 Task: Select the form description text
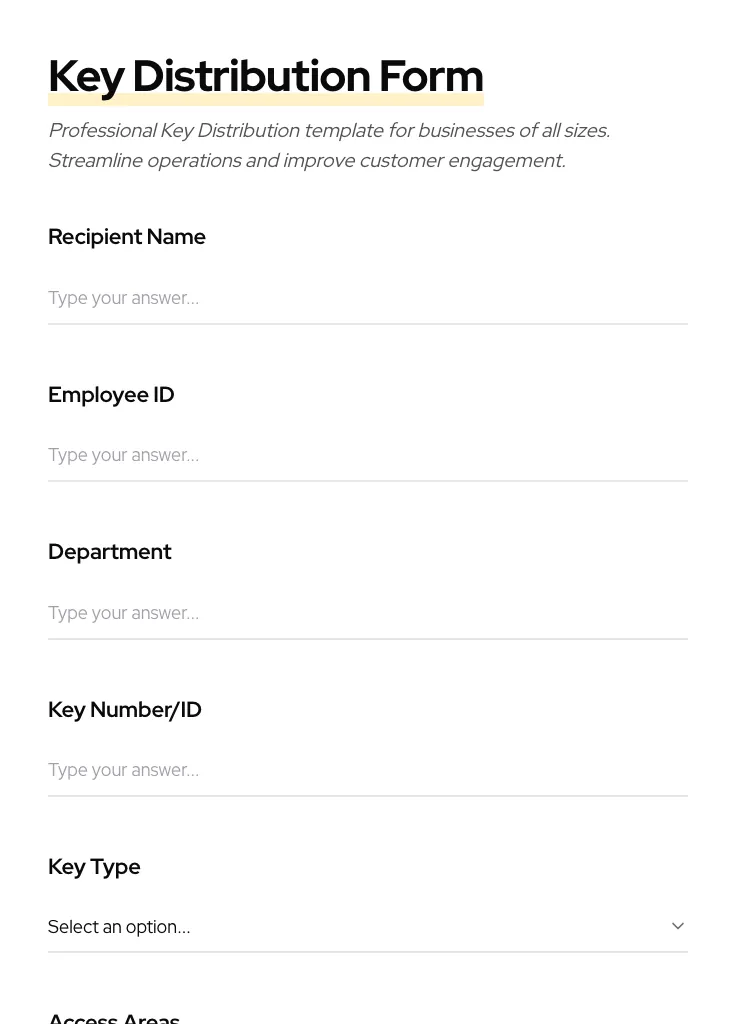(328, 145)
